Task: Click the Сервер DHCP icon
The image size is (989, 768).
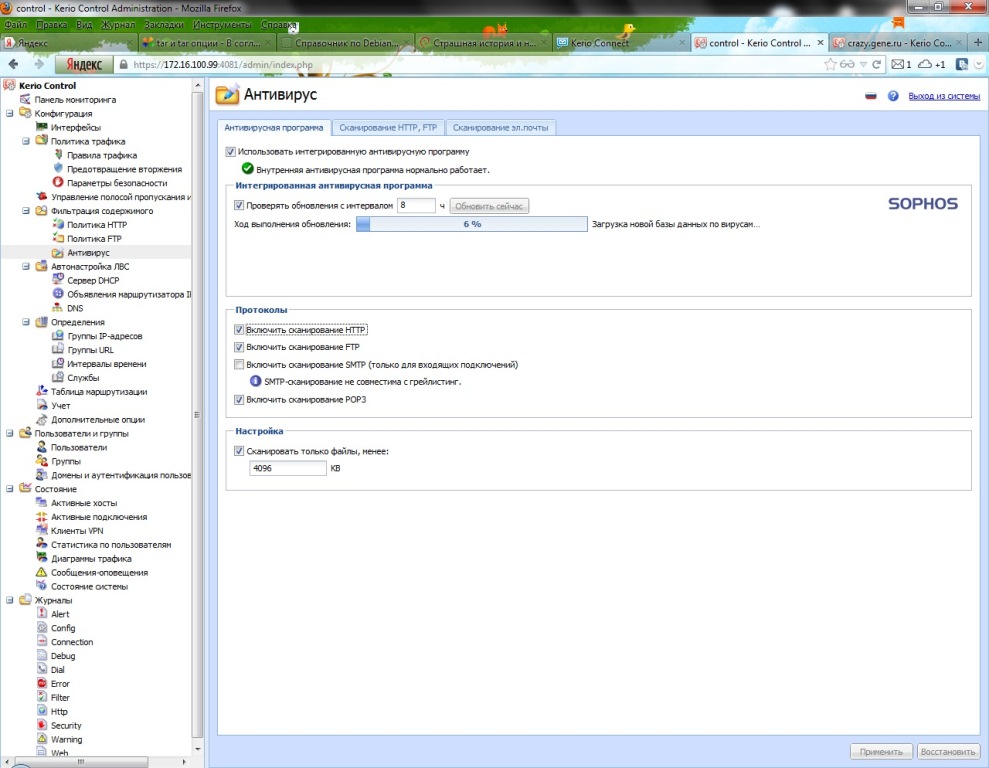Action: point(58,281)
